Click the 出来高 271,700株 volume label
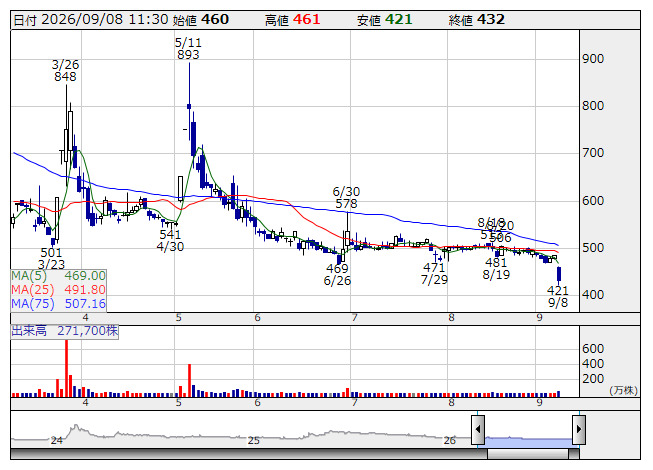This screenshot has width=653, height=470. 65,331
